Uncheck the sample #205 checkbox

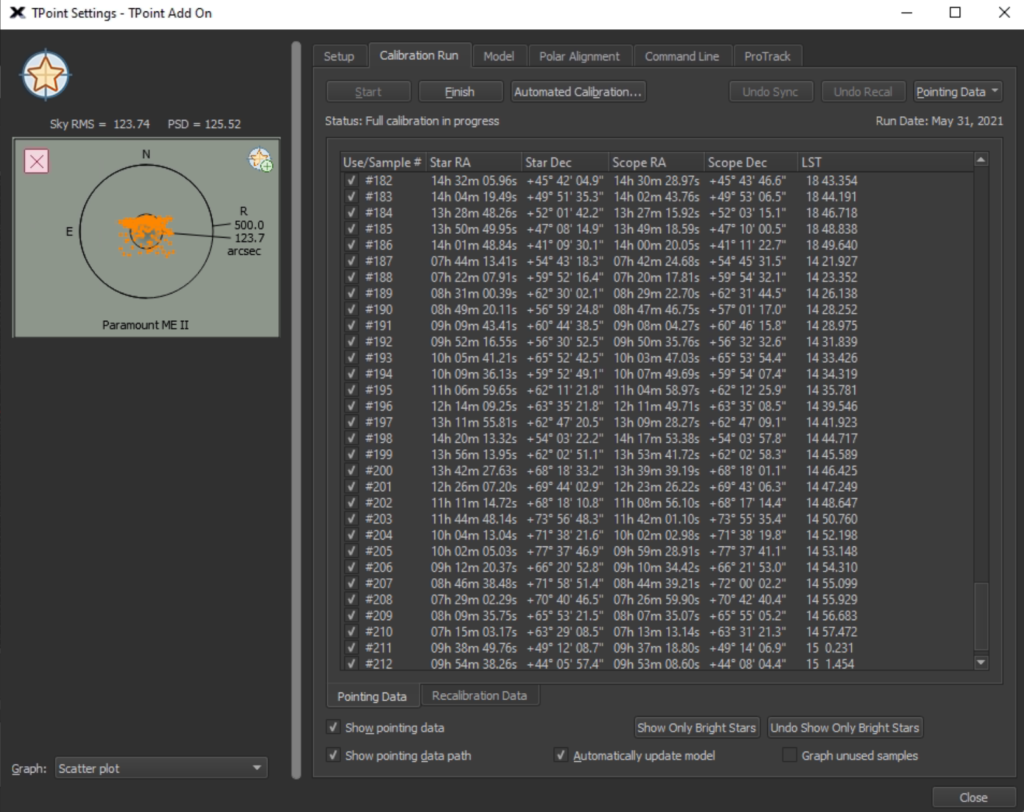click(x=352, y=551)
